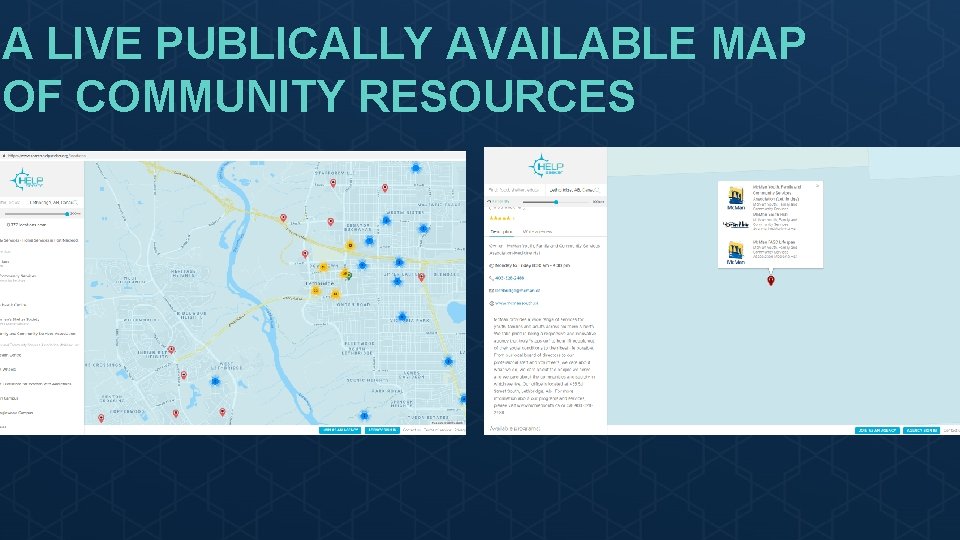The height and width of the screenshot is (540, 960).
Task: Click the red pin below the McMan popup
Action: [x=771, y=280]
